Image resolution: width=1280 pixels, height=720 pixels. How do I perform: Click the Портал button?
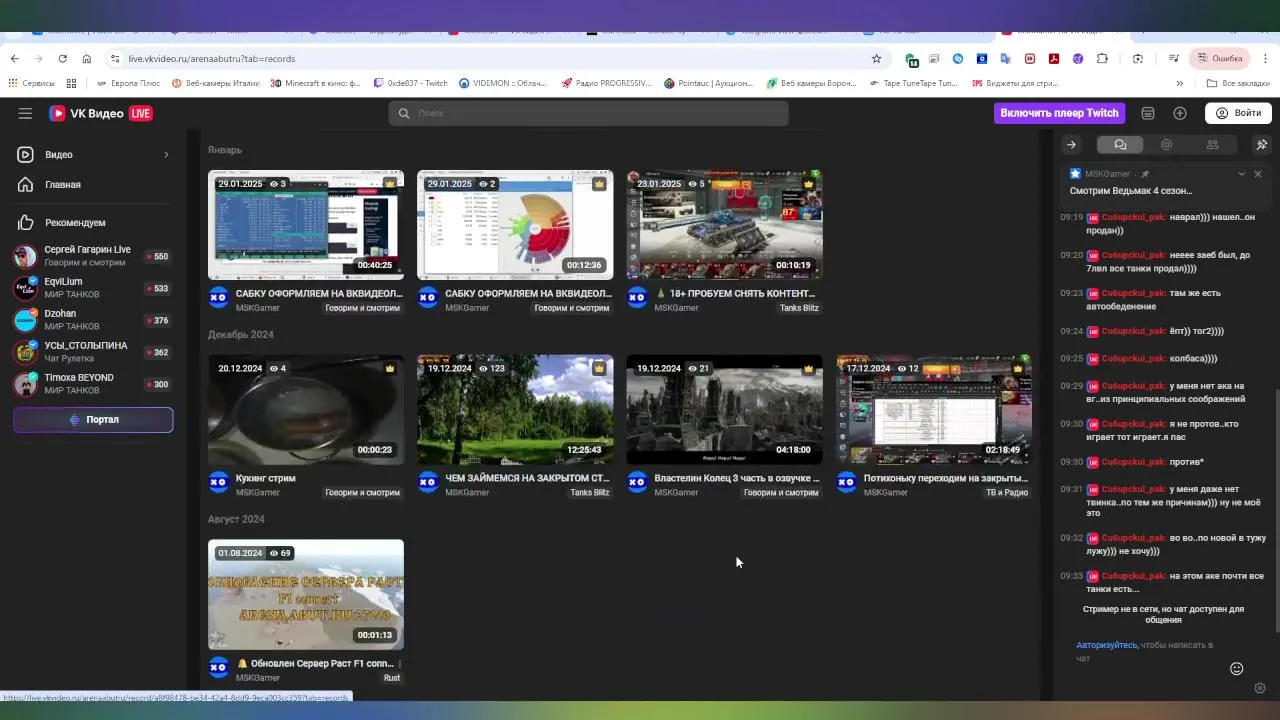point(93,420)
